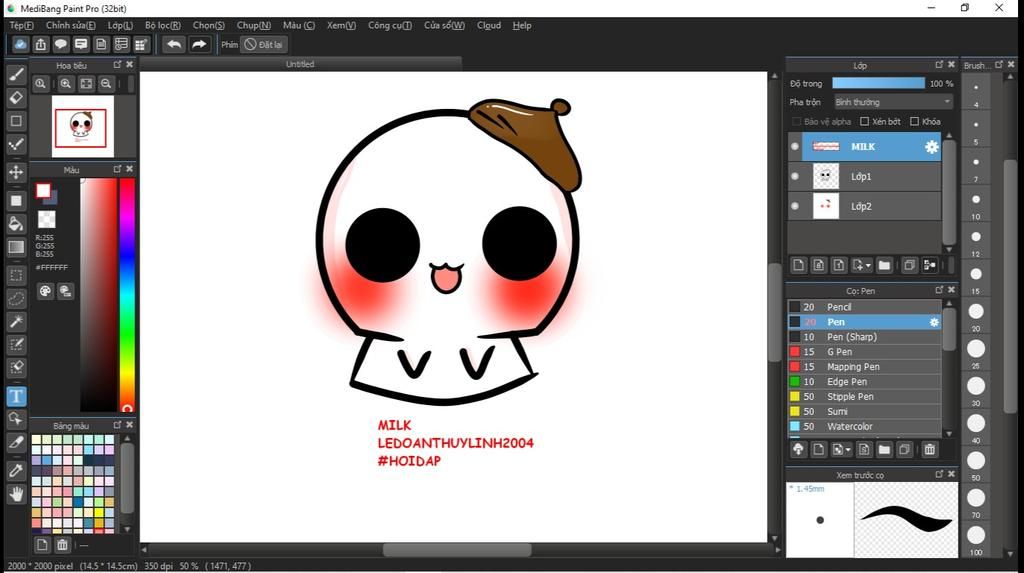Select the Dot tool with dotted brush
This screenshot has height=573, width=1024.
(x=16, y=144)
